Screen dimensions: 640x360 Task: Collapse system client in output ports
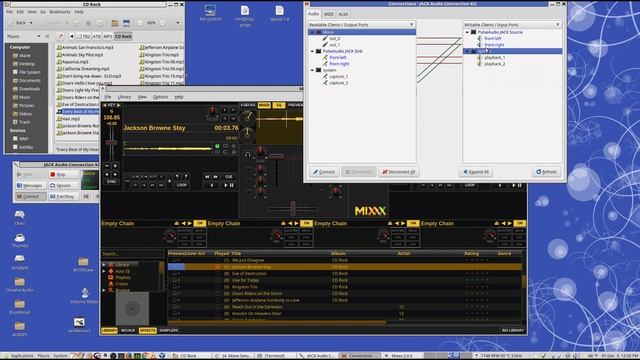[x=312, y=70]
